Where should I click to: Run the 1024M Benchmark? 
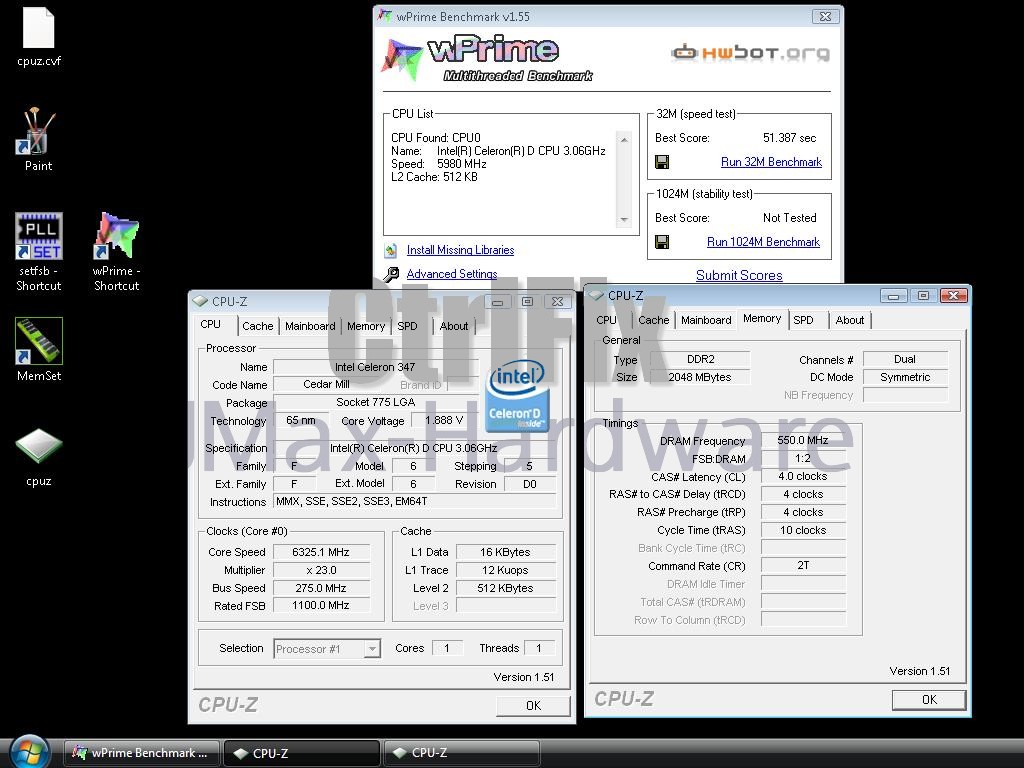point(763,242)
